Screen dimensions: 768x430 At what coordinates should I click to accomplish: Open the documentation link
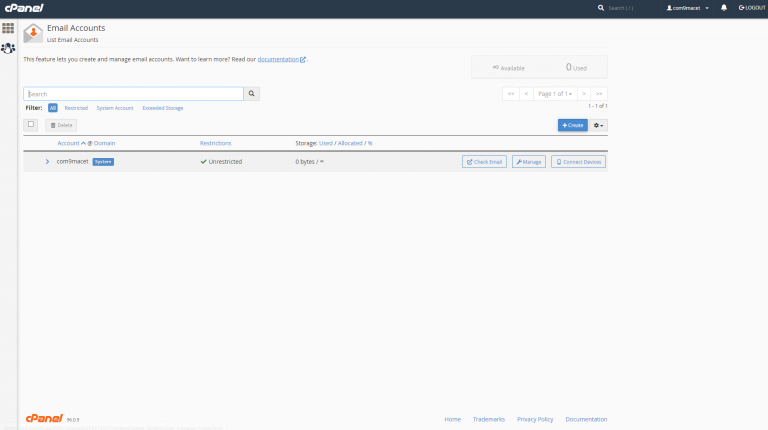[x=280, y=60]
